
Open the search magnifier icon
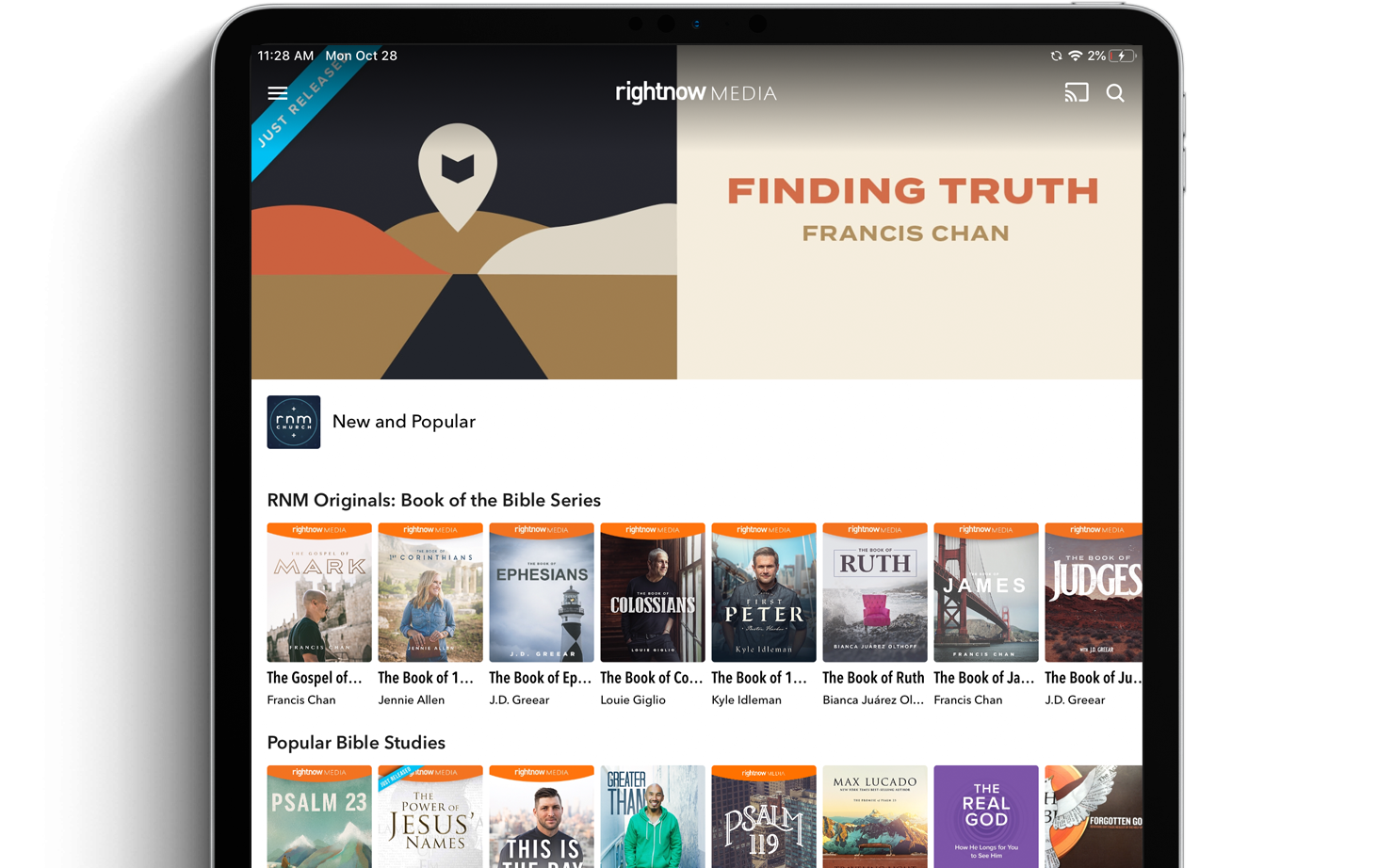tap(1115, 93)
